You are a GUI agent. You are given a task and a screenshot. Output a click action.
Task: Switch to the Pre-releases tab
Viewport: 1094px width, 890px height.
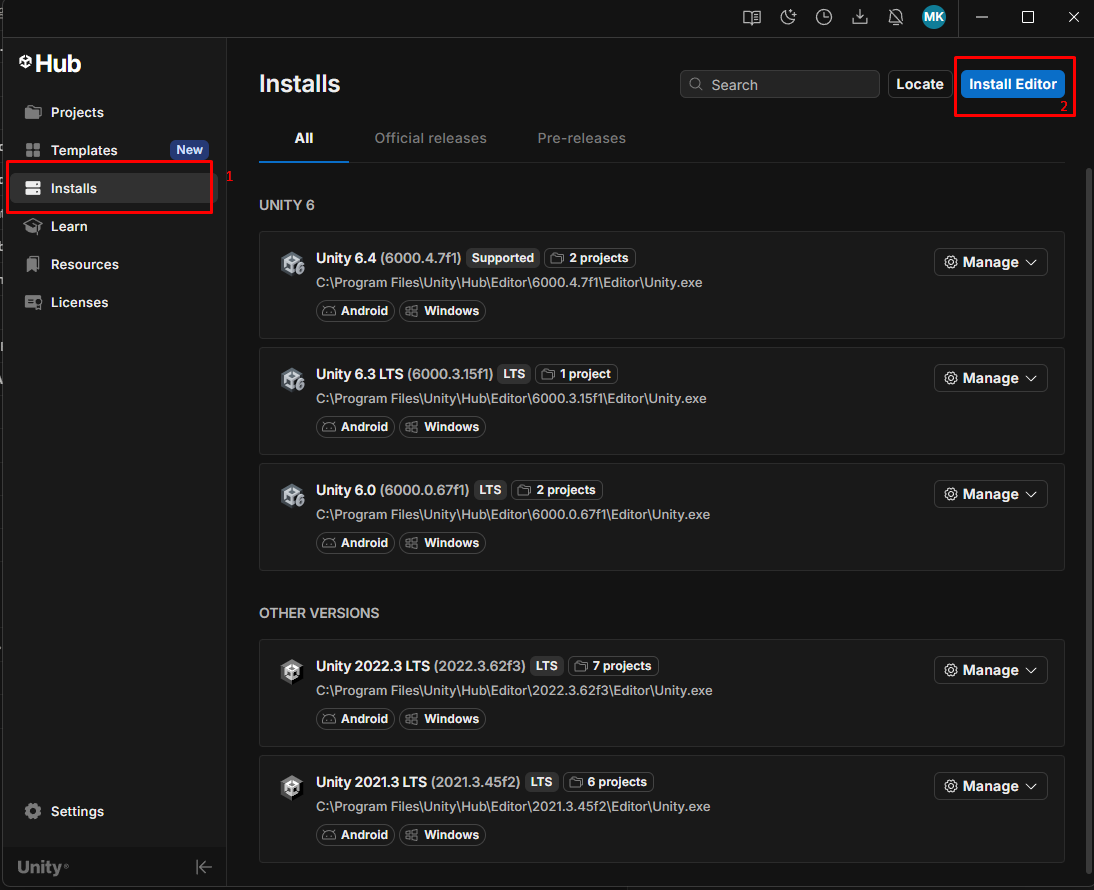(581, 138)
